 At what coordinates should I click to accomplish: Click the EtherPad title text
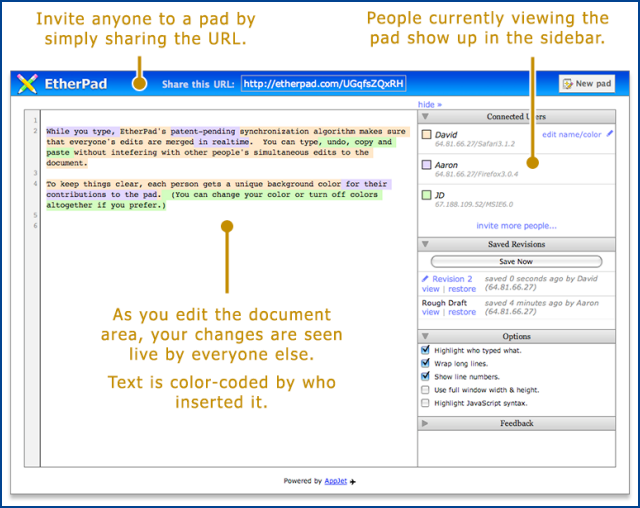76,84
